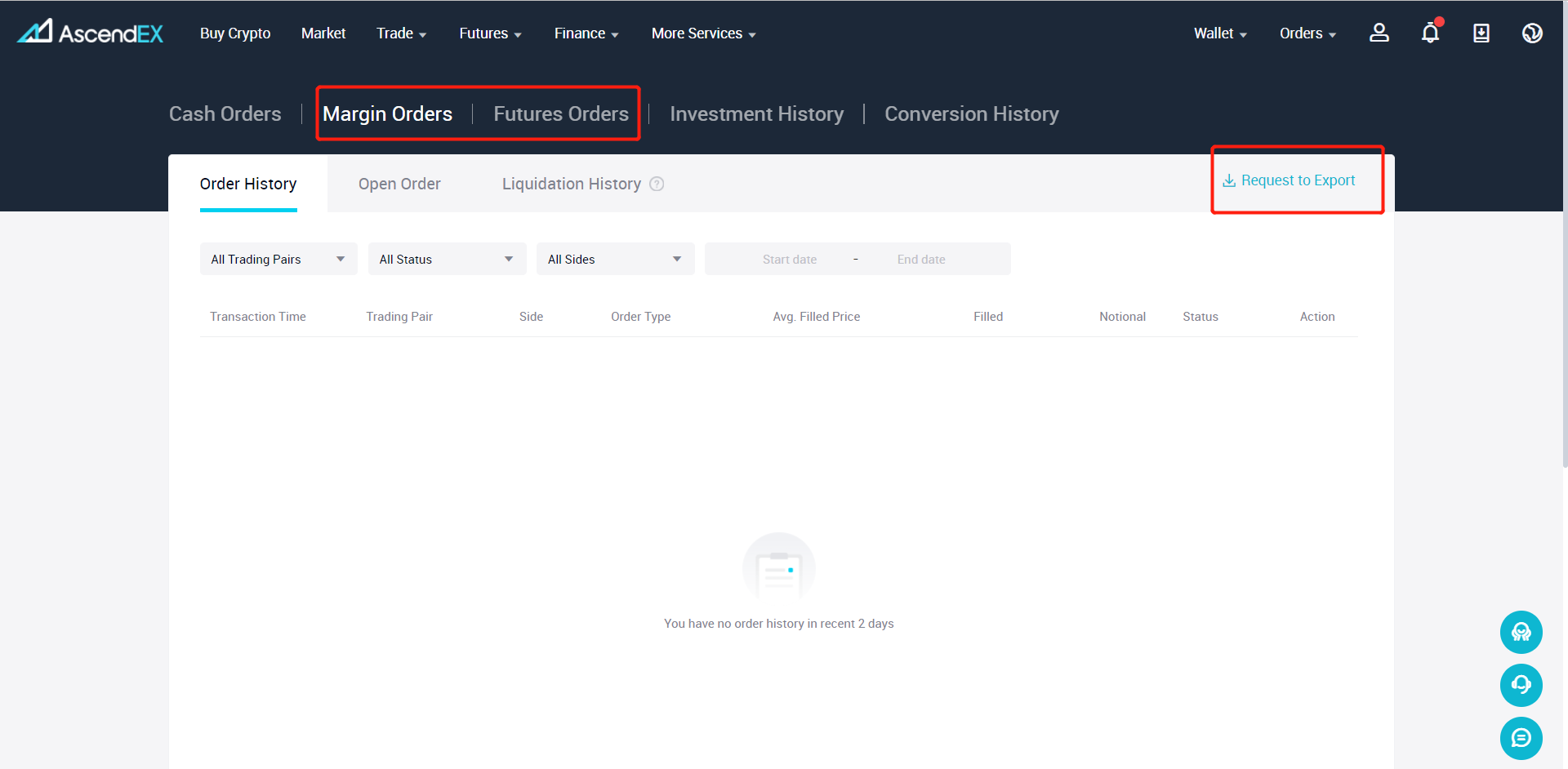Expand the Futures menu
Screen dimensions: 1568x769
point(490,33)
